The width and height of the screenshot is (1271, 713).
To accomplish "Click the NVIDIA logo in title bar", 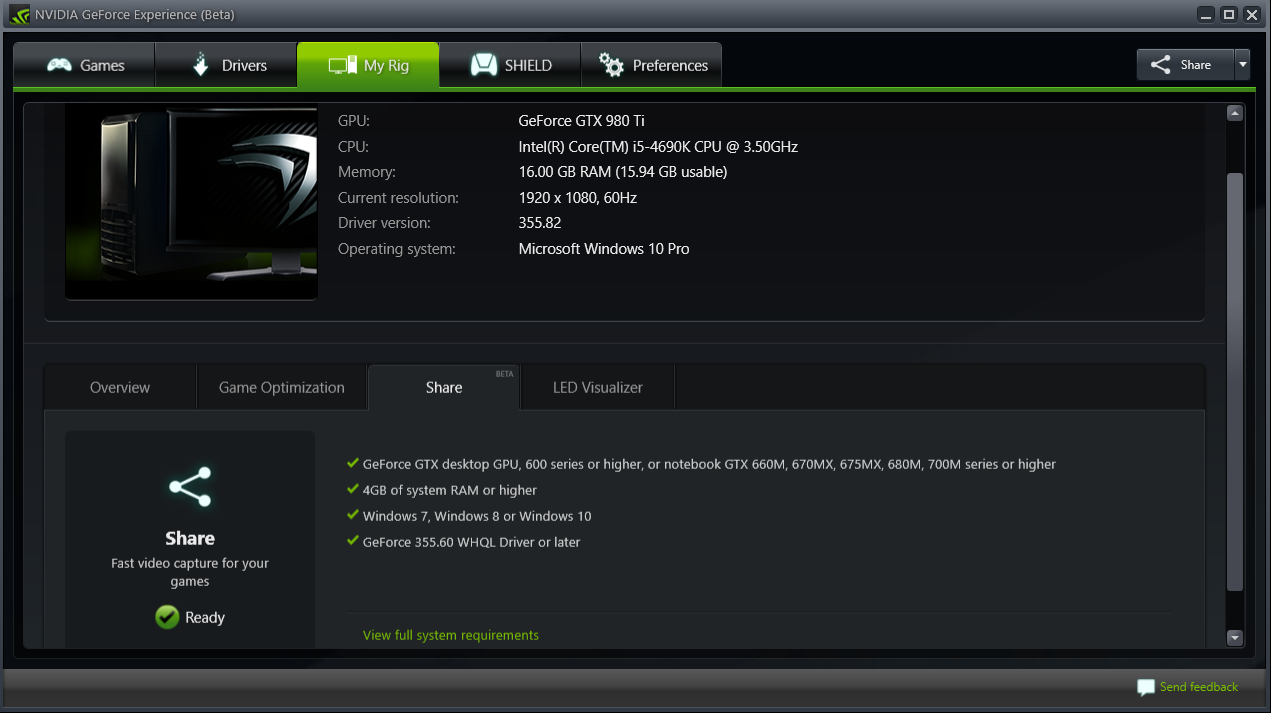I will [x=19, y=14].
